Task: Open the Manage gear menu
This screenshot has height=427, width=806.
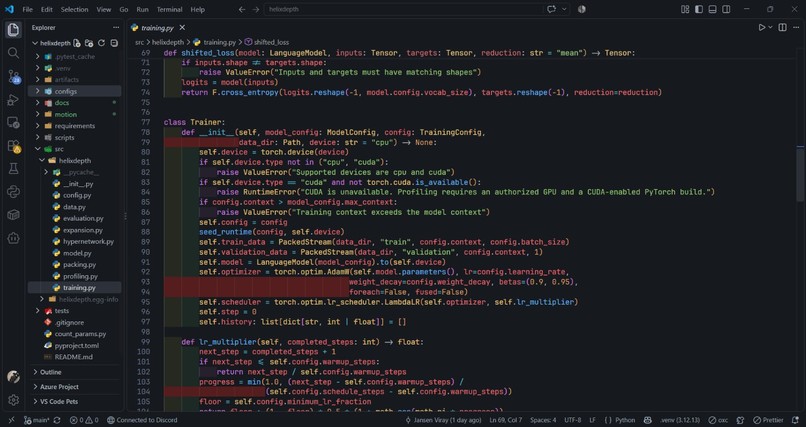Action: [x=13, y=400]
